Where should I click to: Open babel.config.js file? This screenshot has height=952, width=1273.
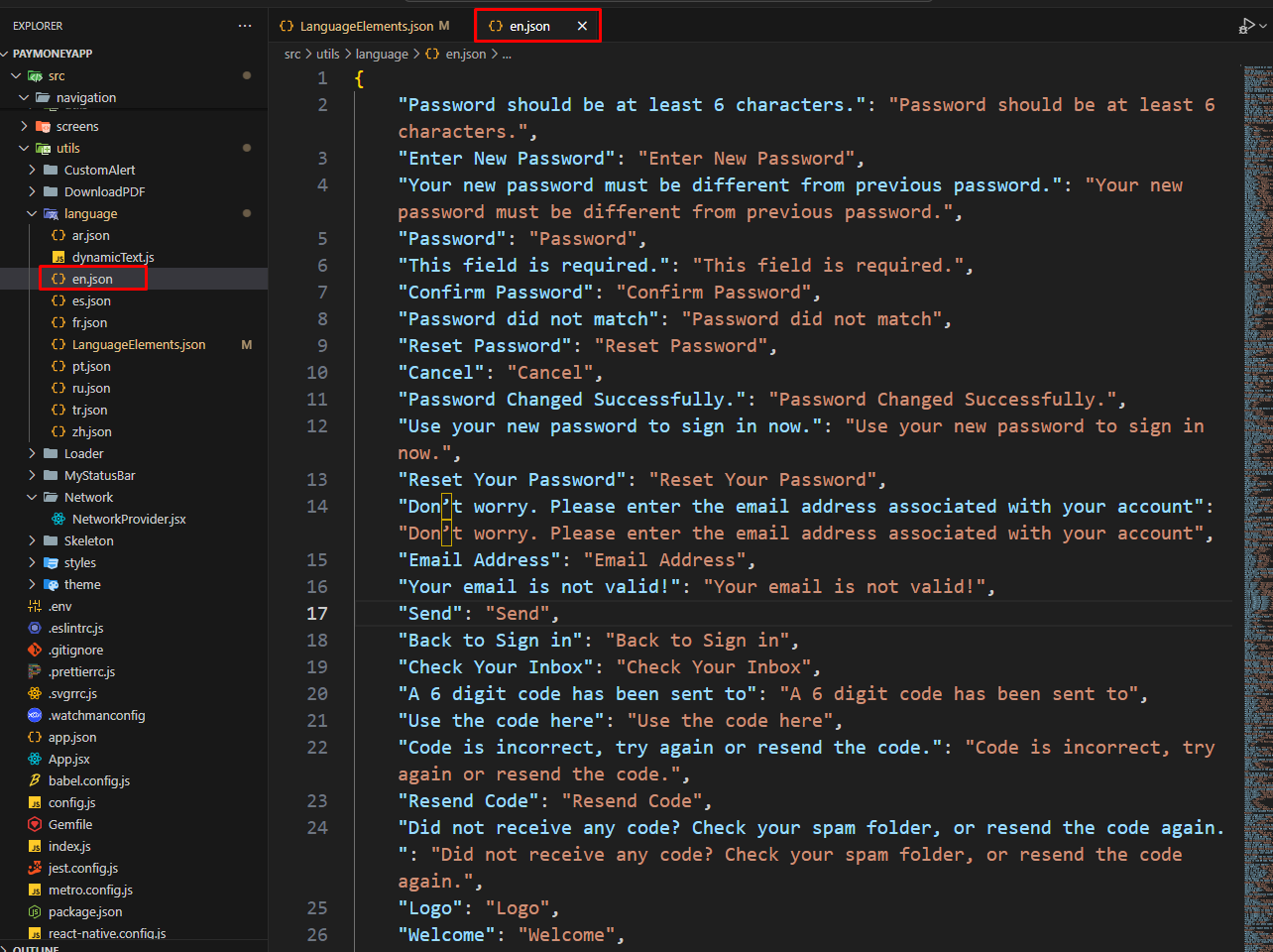coord(88,780)
